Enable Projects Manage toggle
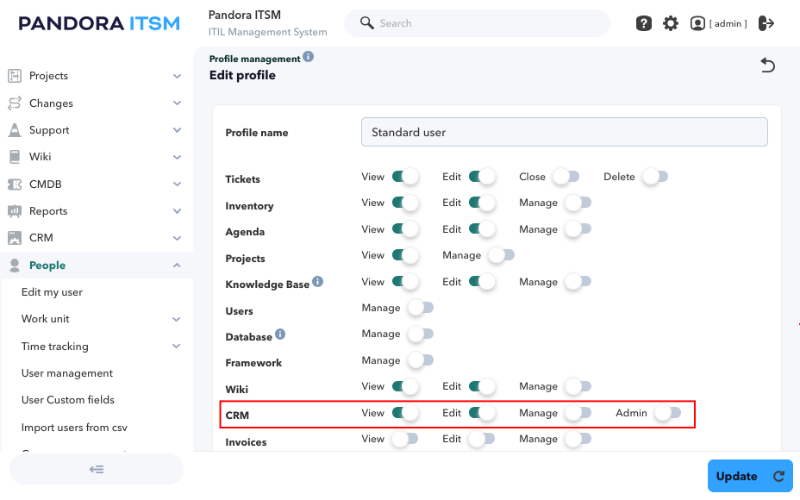 (x=501, y=255)
